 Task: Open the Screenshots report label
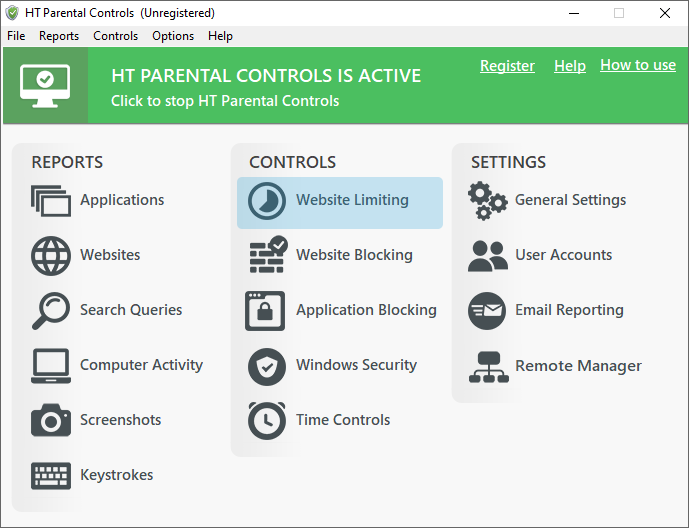(x=120, y=420)
